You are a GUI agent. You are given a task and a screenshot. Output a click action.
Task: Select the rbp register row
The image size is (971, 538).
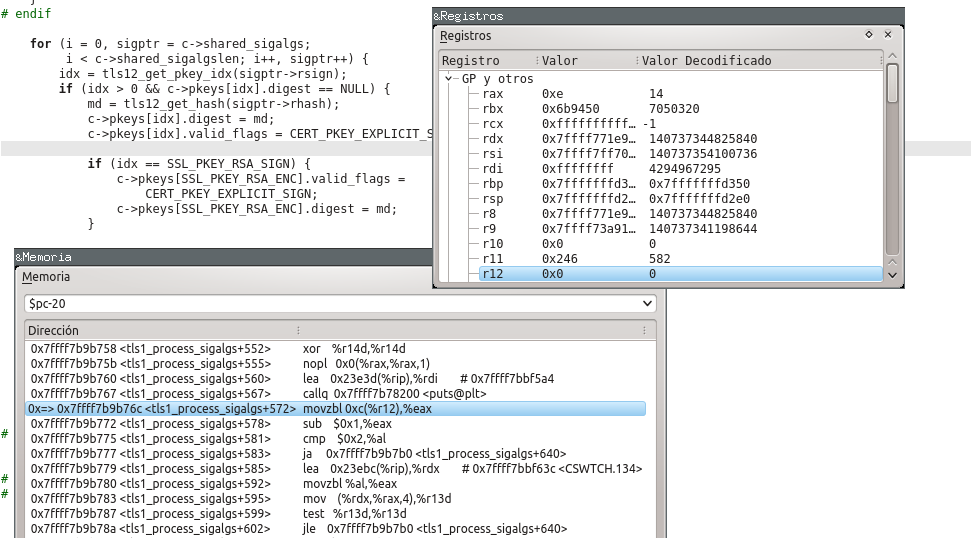681,183
